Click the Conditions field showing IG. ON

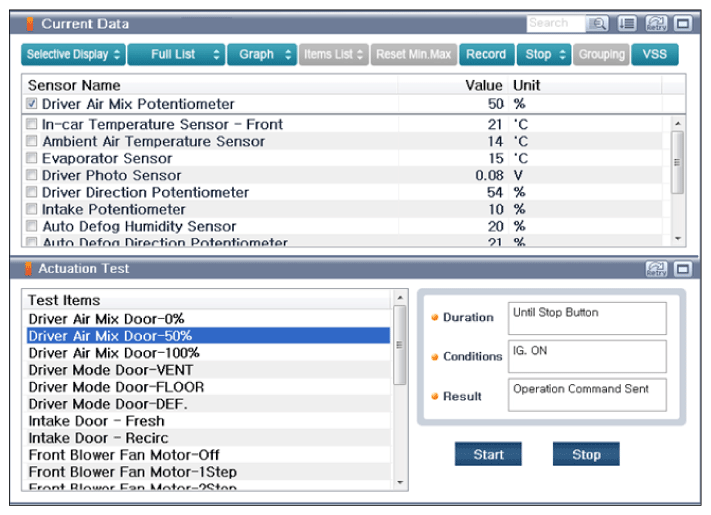[587, 356]
